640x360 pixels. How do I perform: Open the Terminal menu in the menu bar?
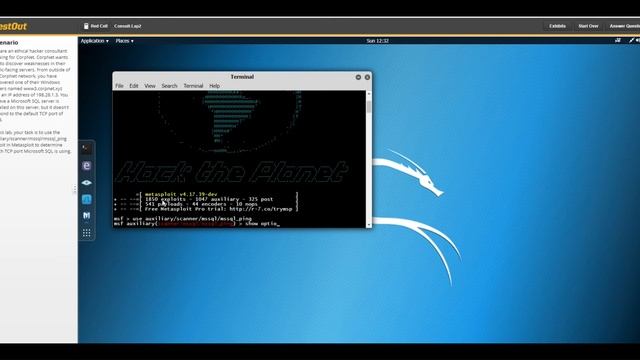(x=193, y=86)
